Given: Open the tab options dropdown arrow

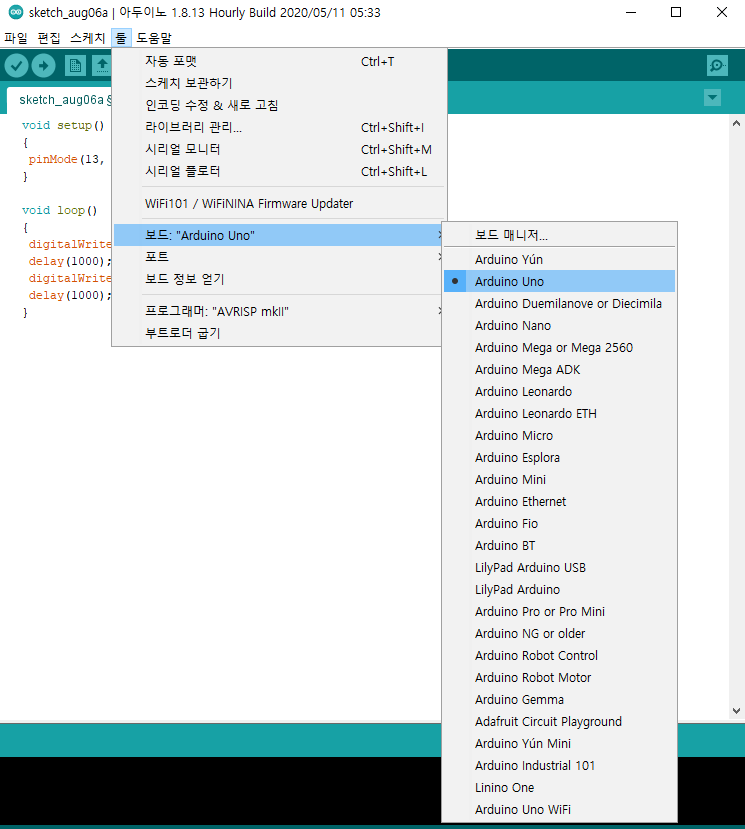Looking at the screenshot, I should tap(712, 97).
